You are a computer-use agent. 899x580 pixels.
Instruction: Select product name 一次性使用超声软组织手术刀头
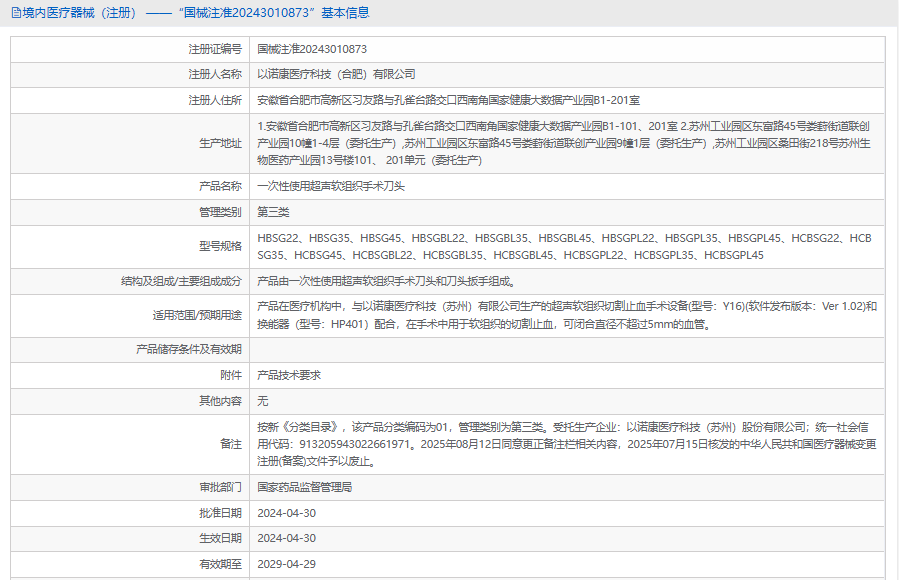331,186
